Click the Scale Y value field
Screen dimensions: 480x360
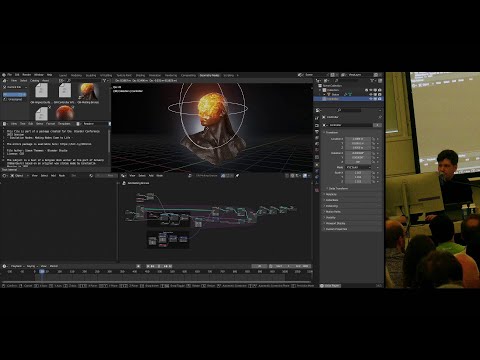pos(358,177)
